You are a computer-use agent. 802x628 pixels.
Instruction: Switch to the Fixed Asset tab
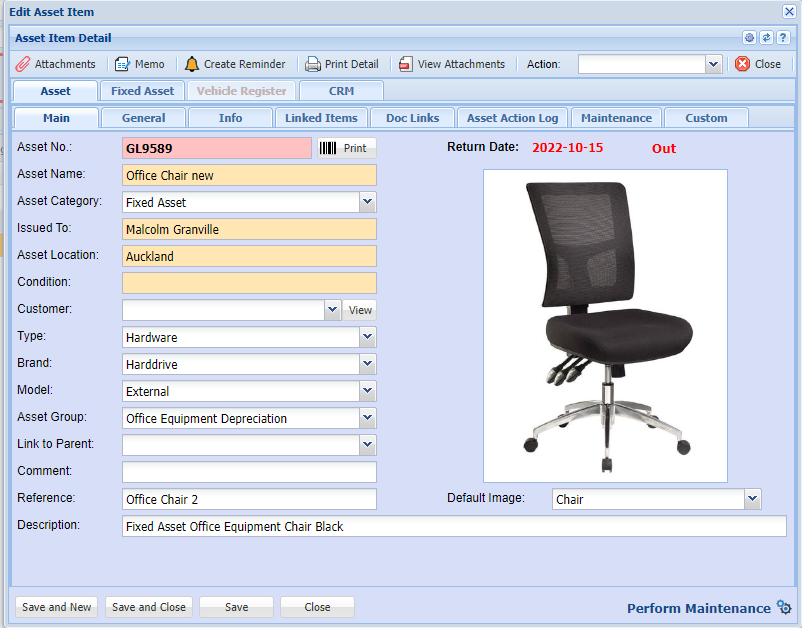(x=142, y=91)
